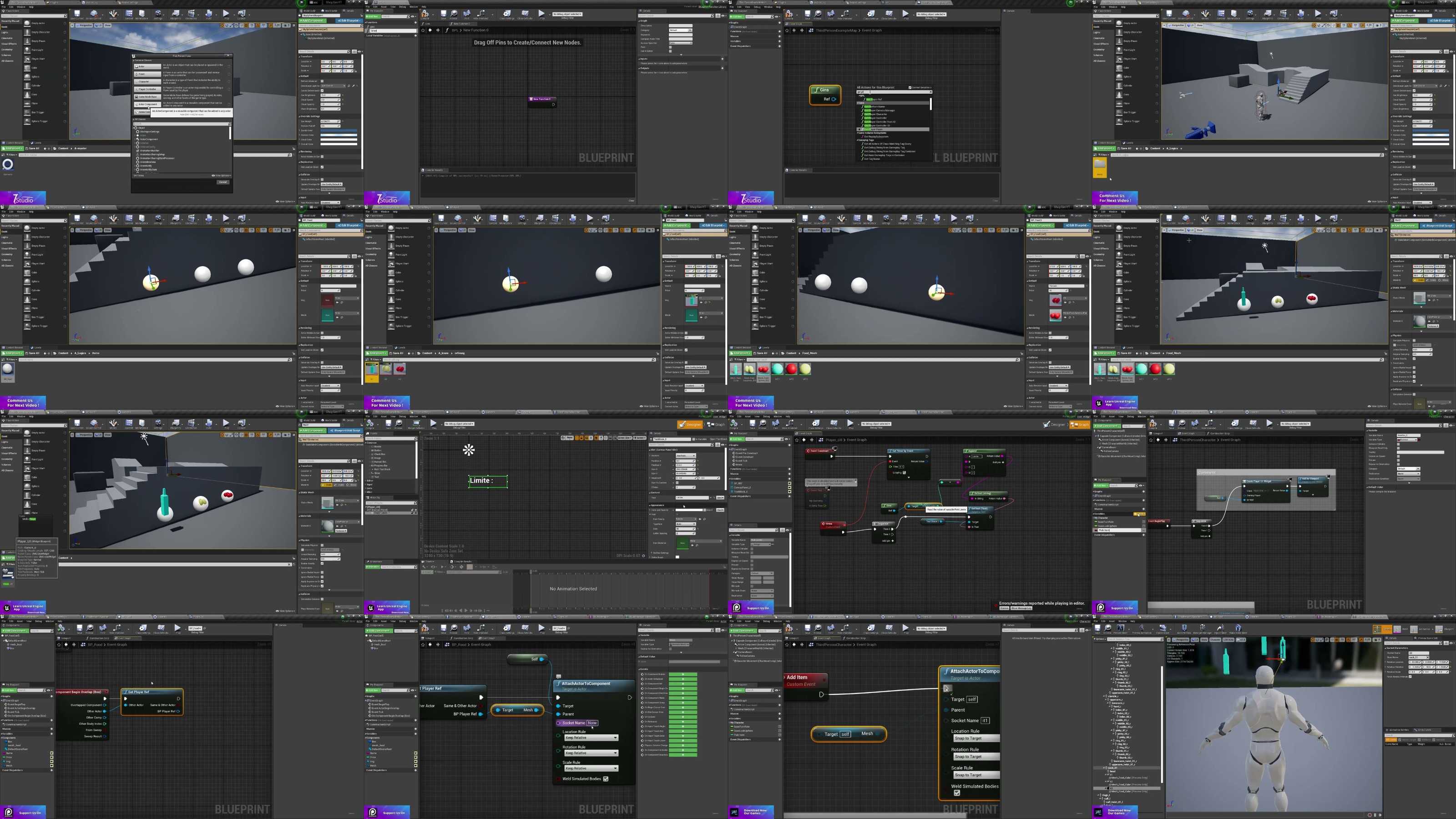Image resolution: width=1456 pixels, height=819 pixels.
Task: Choose Player Controller in Pick Parent Class dialog
Action: pyautogui.click(x=147, y=89)
